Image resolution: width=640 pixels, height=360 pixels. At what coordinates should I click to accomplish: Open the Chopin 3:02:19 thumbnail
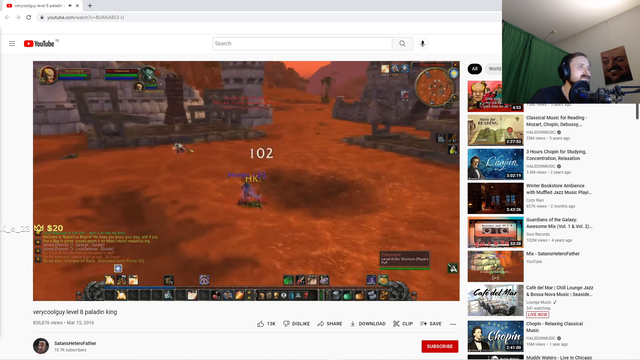496,164
